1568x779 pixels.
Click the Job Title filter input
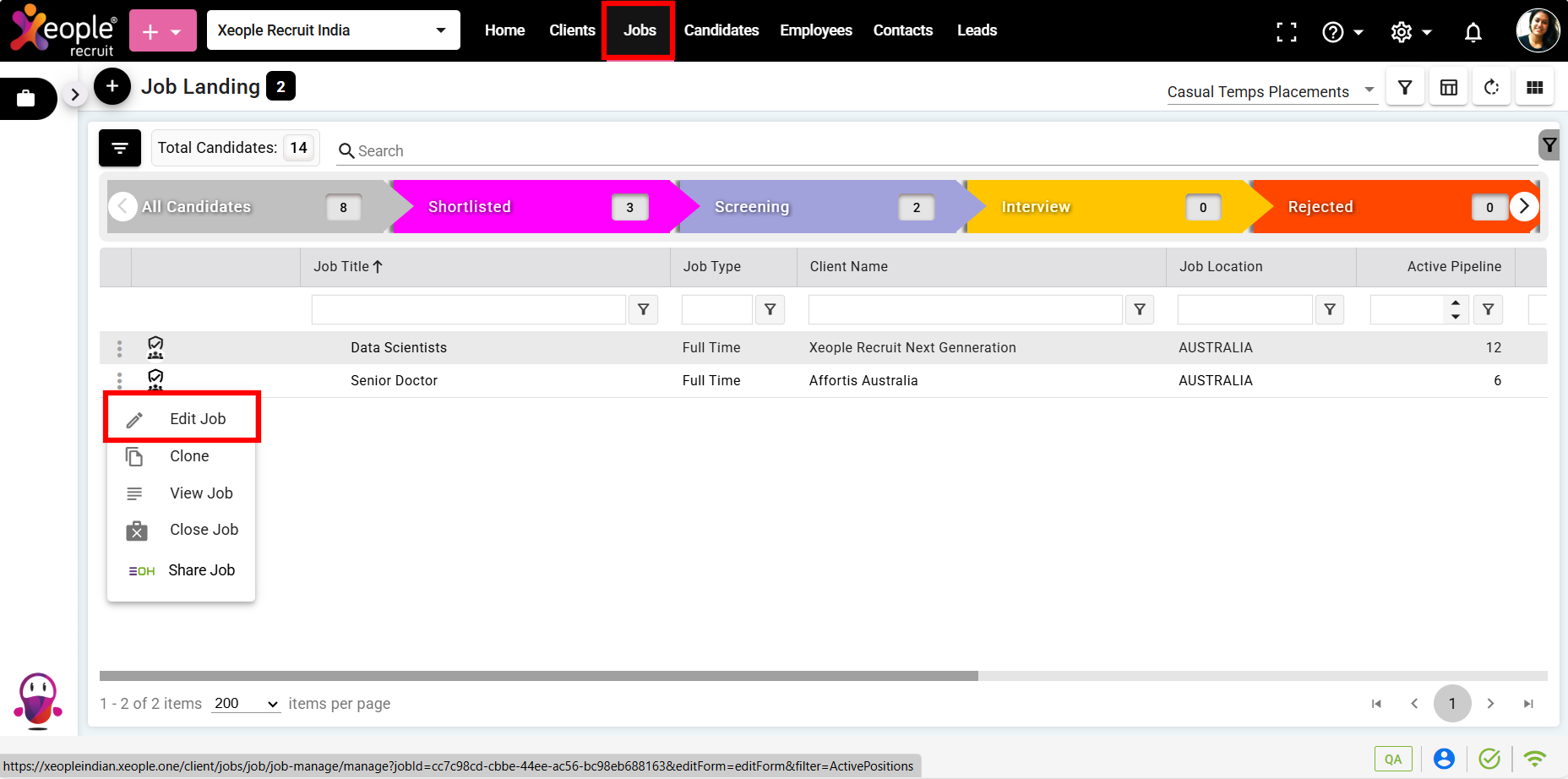pyautogui.click(x=469, y=309)
